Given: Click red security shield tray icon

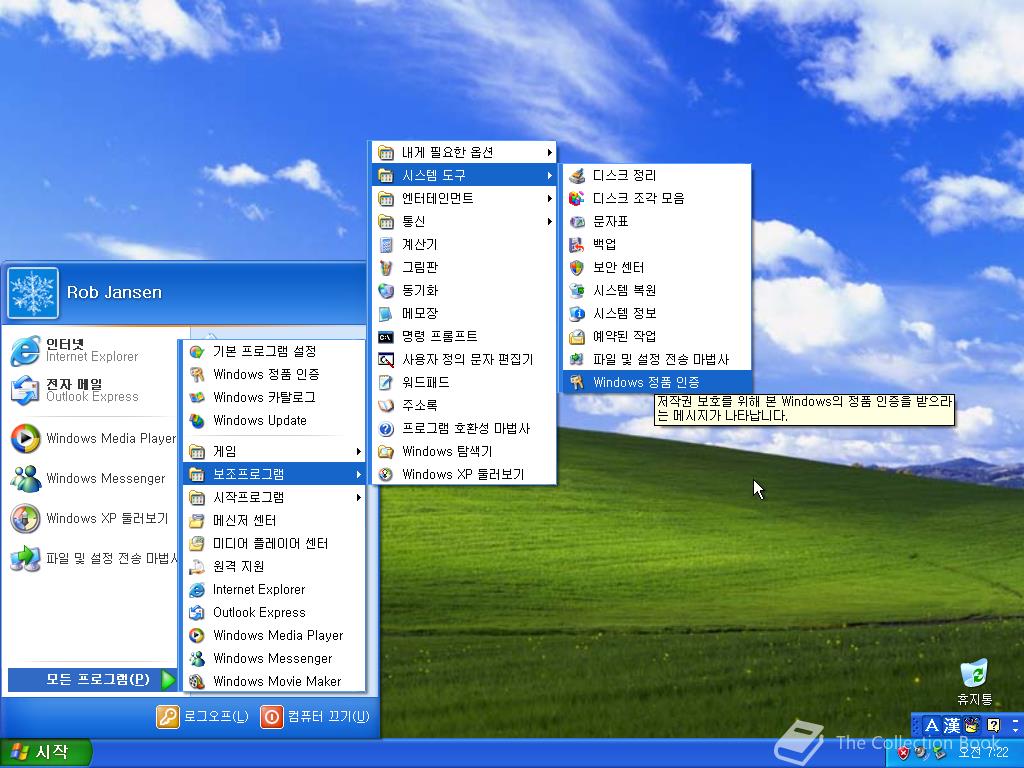Looking at the screenshot, I should (903, 753).
